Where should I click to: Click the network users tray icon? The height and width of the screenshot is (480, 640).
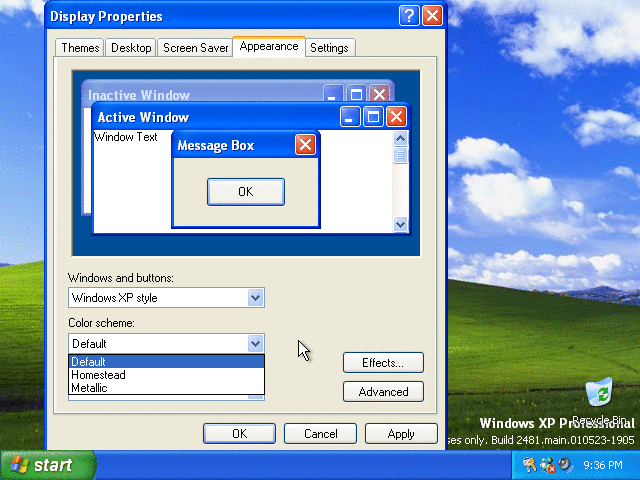[x=548, y=464]
